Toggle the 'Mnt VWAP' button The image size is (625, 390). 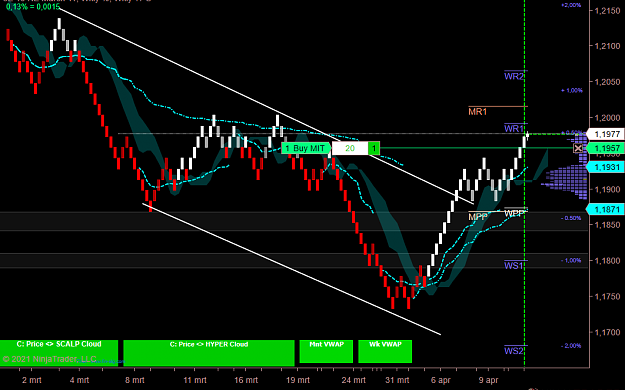326,351
